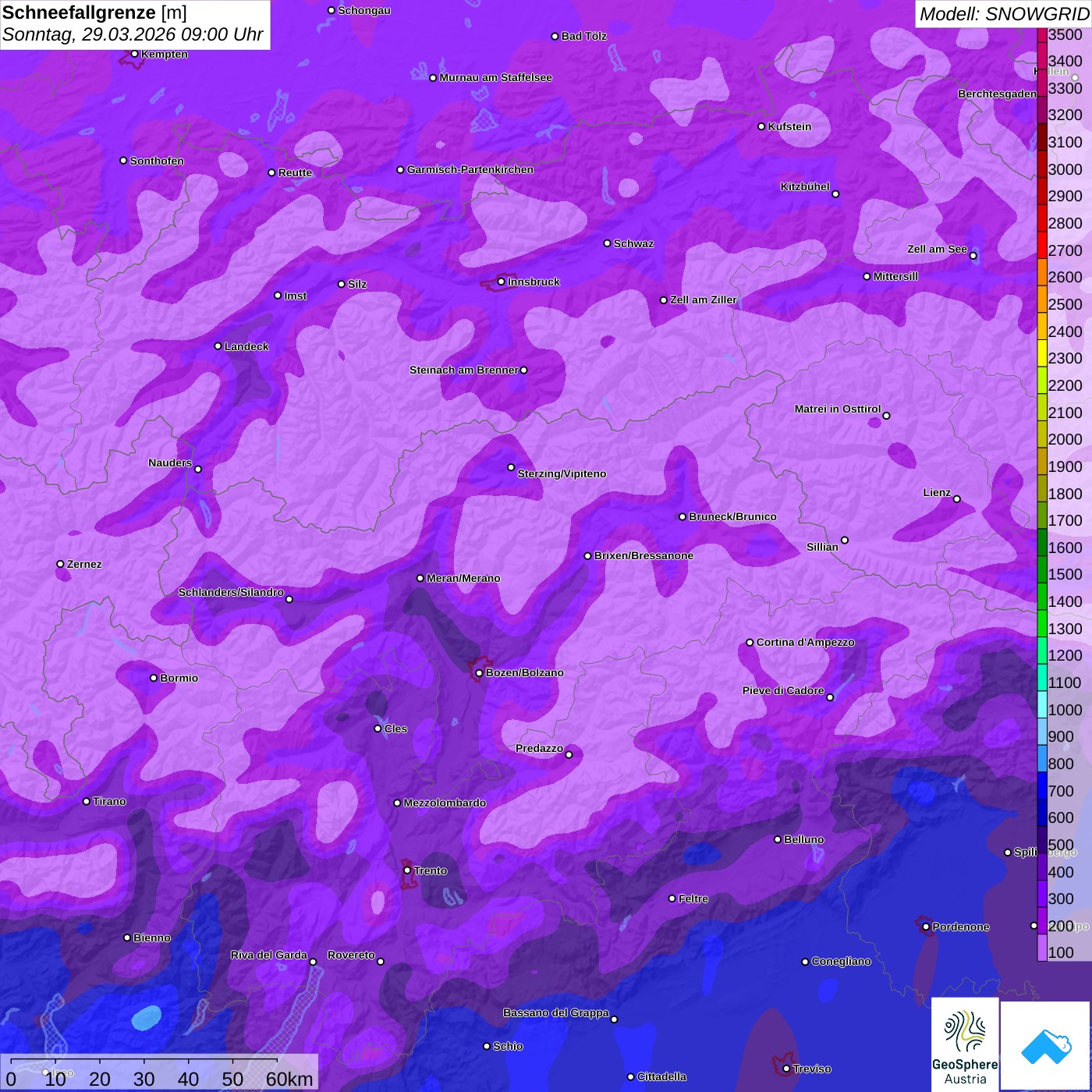
Task: Click the Innsbruck city marker dot
Action: click(502, 282)
